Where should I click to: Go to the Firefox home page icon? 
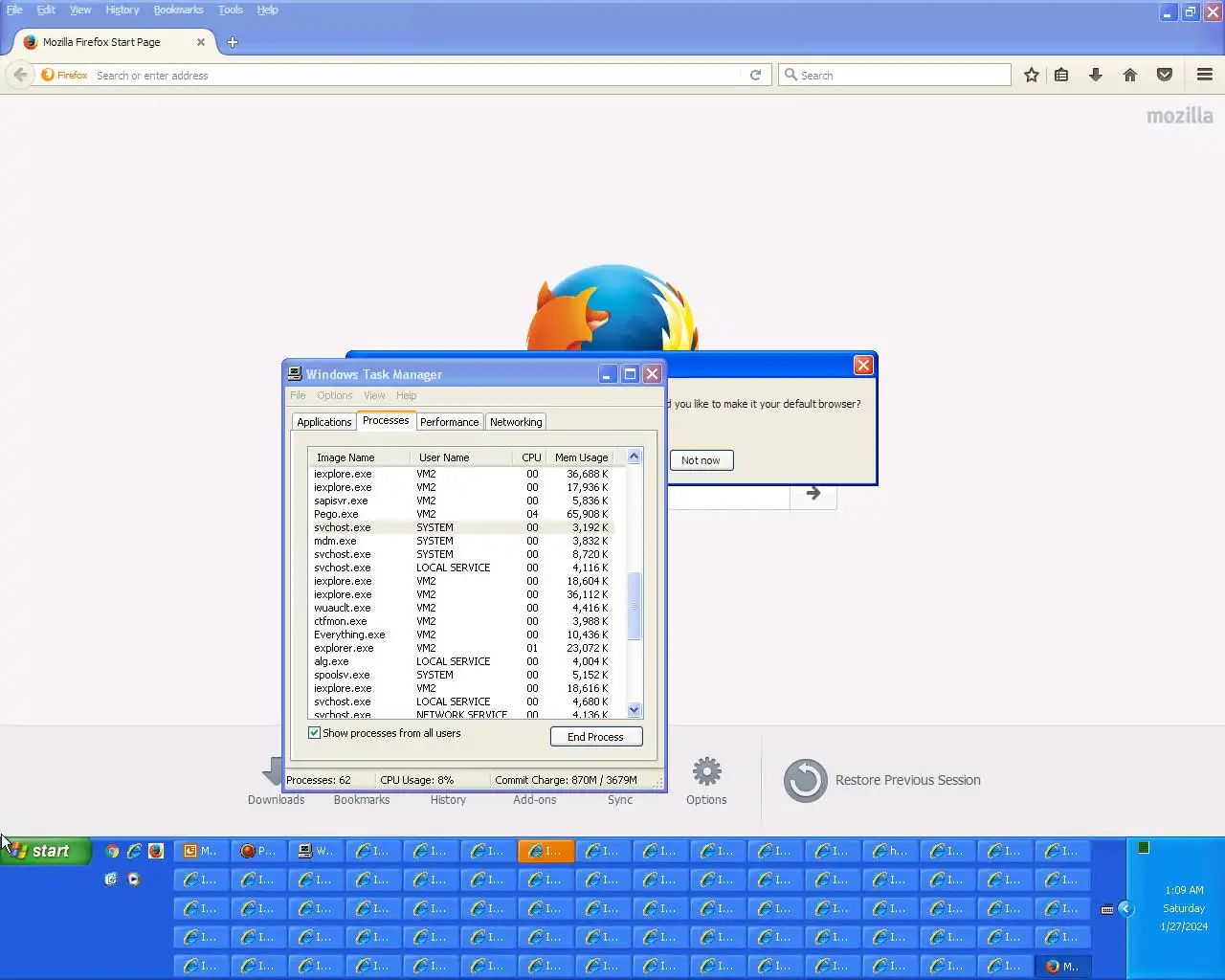click(x=1130, y=75)
